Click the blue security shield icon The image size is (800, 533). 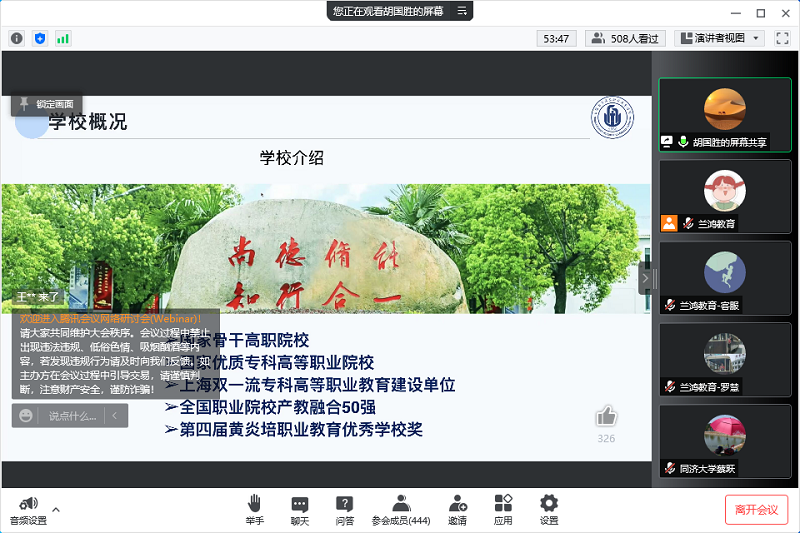pyautogui.click(x=40, y=38)
